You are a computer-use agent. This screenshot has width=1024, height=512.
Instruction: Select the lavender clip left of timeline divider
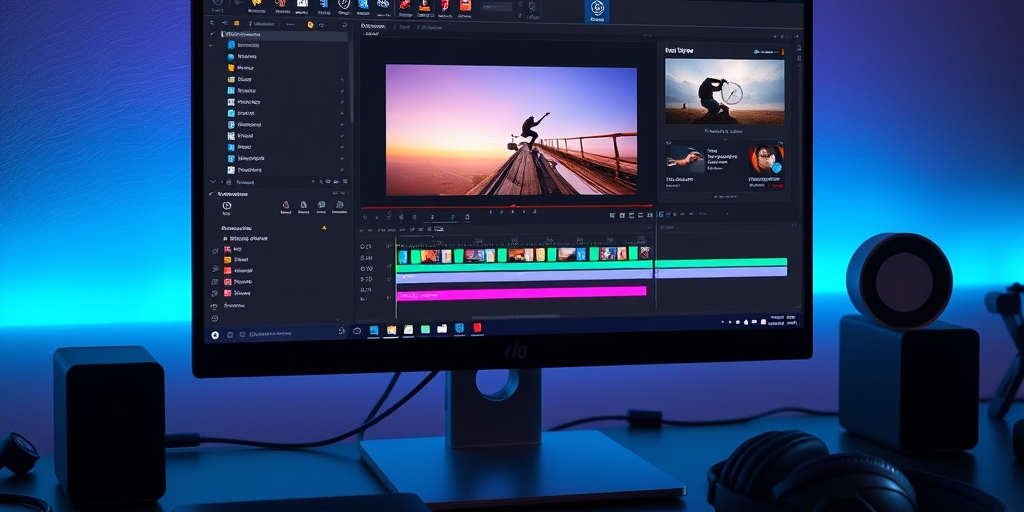(x=524, y=276)
